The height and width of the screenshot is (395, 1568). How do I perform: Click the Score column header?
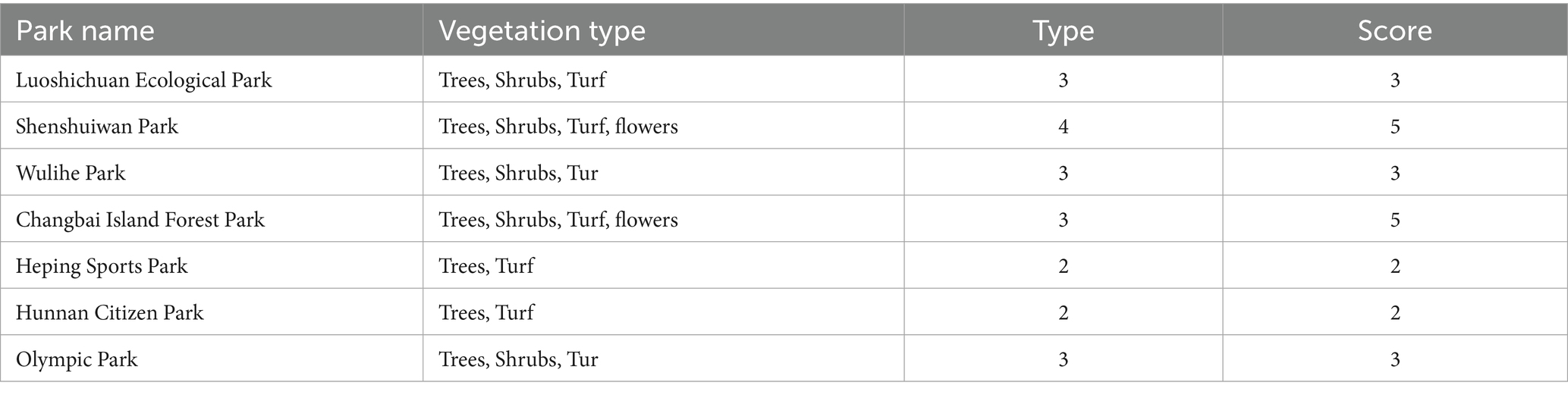1394,31
